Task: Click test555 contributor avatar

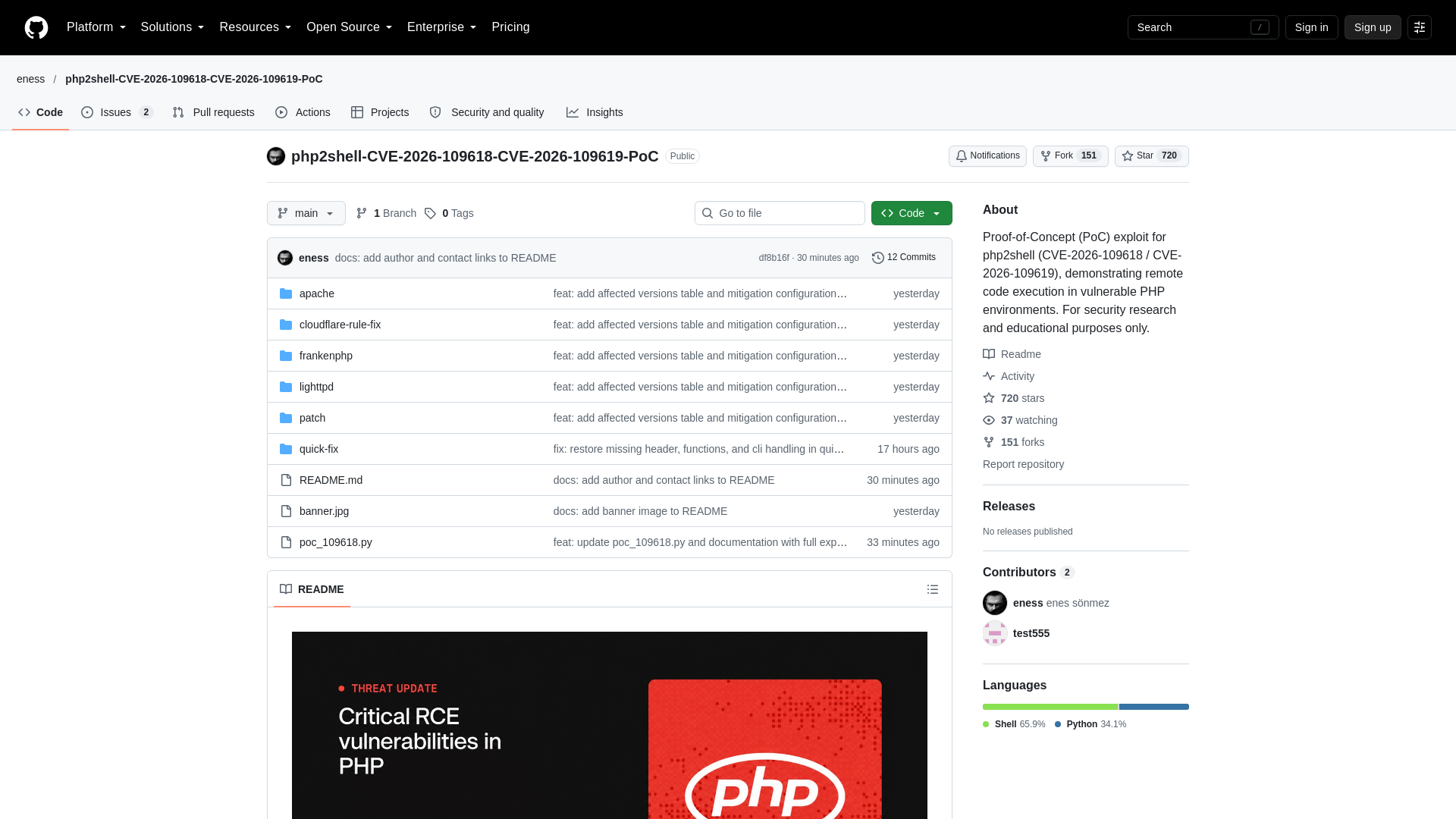Action: (x=995, y=633)
